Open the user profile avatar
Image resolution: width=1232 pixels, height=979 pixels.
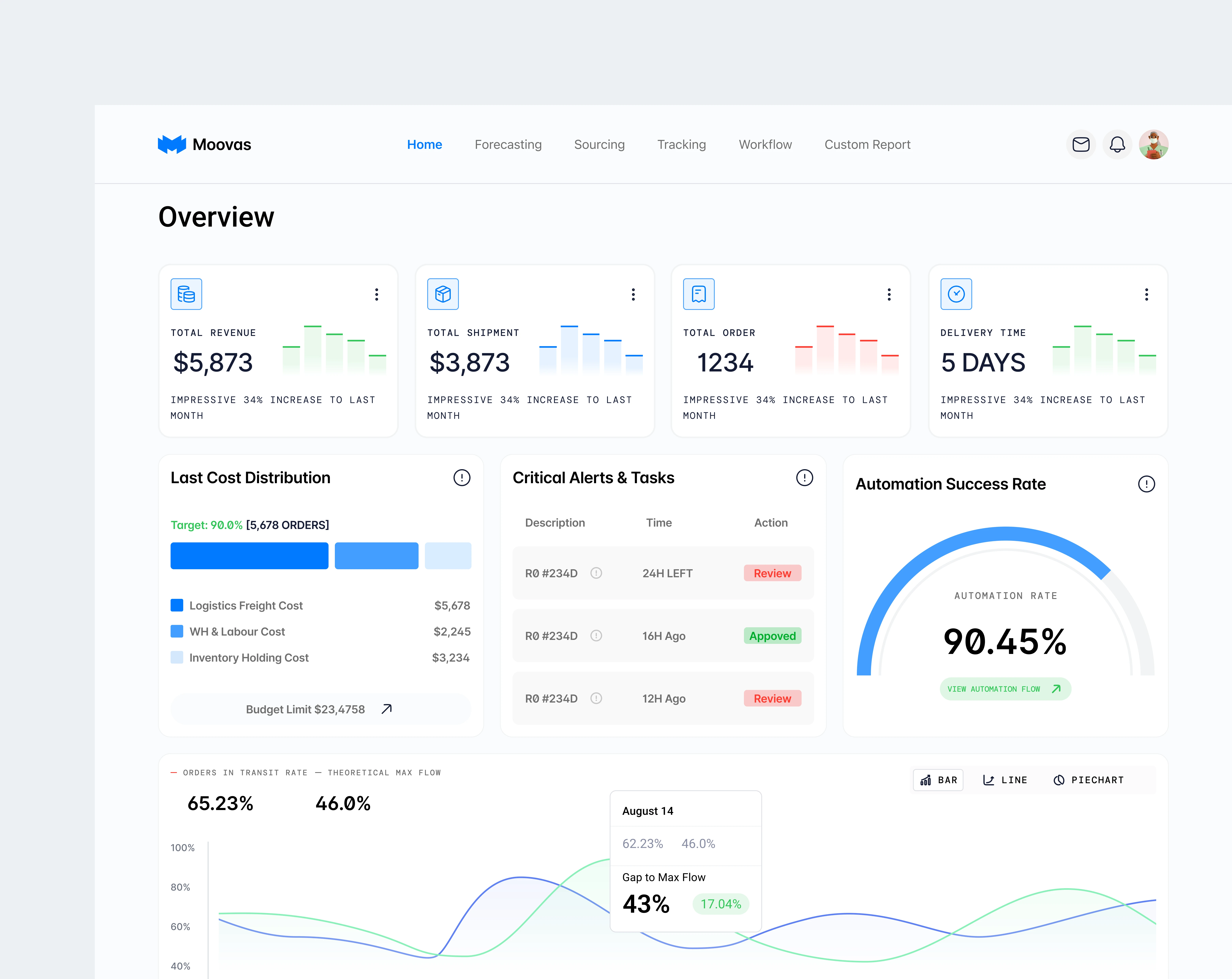coord(1153,144)
